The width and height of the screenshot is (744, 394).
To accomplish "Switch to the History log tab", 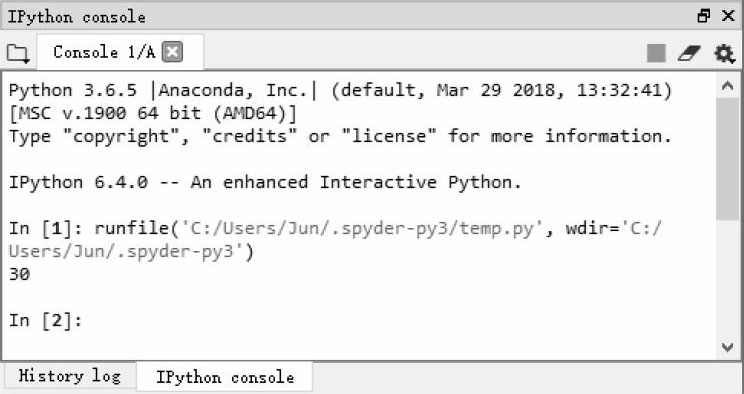I will [69, 377].
